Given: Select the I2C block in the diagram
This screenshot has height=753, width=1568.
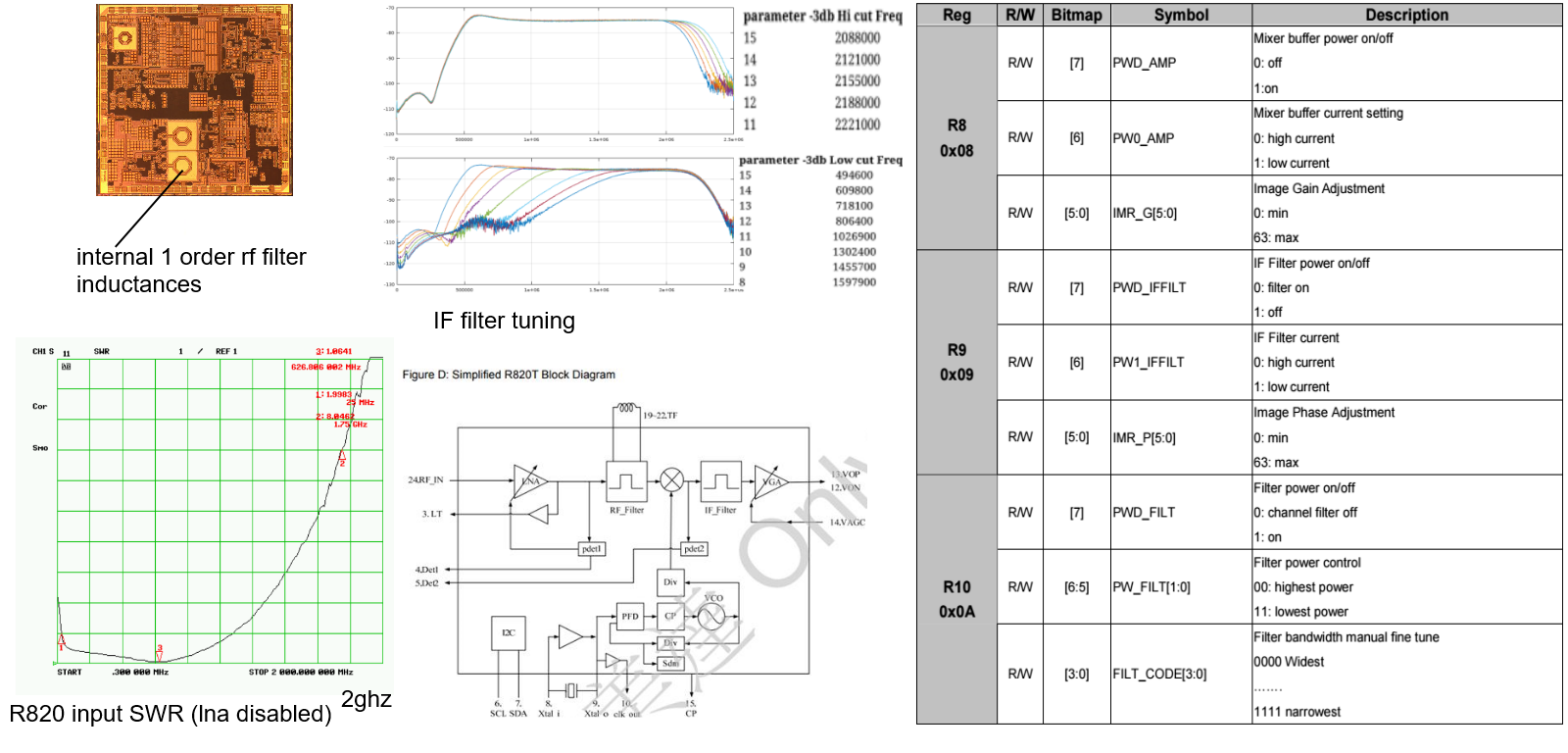Looking at the screenshot, I should coord(508,633).
